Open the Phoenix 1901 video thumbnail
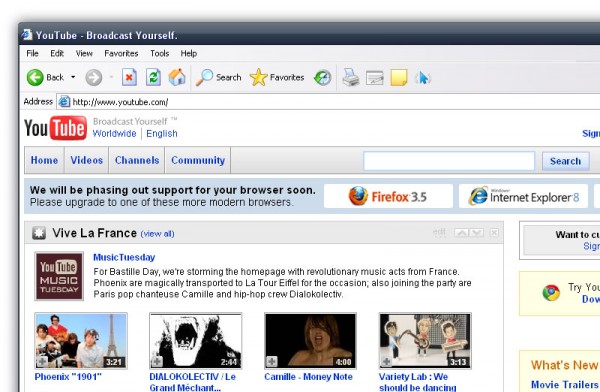Viewport: 600px width, 392px height. coord(81,341)
